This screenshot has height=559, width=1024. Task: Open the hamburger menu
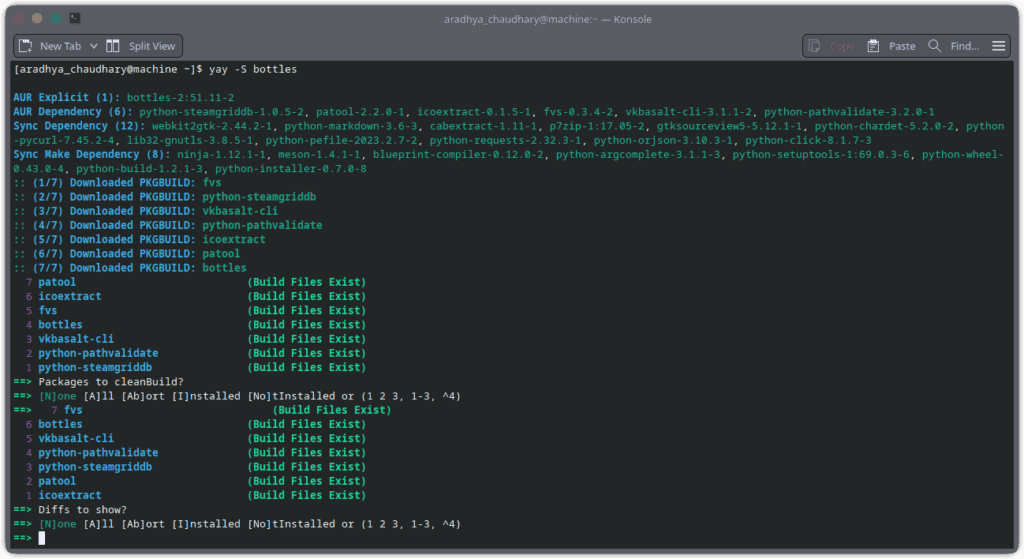tap(999, 46)
